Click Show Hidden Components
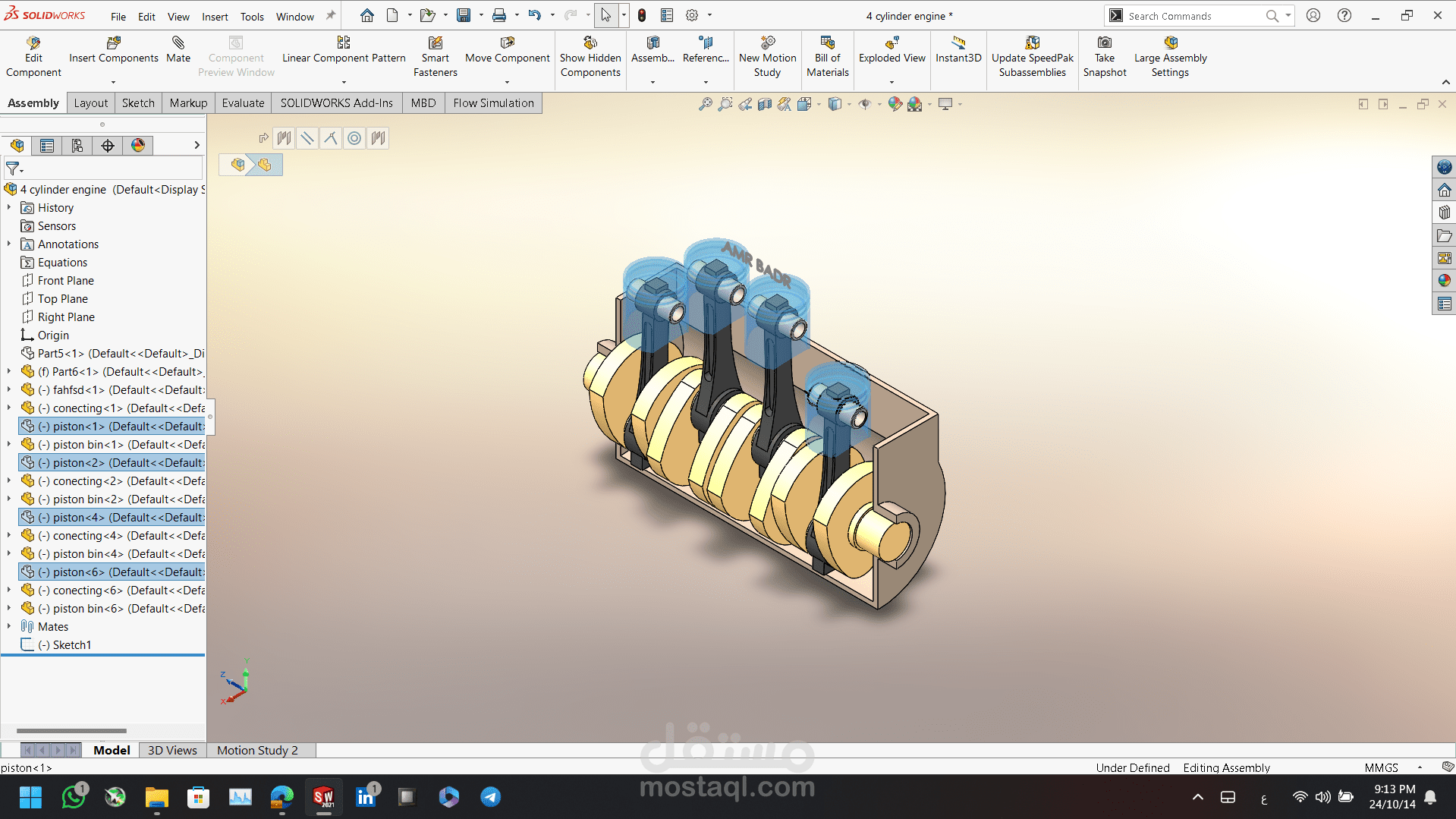The image size is (1456, 819). pyautogui.click(x=590, y=57)
